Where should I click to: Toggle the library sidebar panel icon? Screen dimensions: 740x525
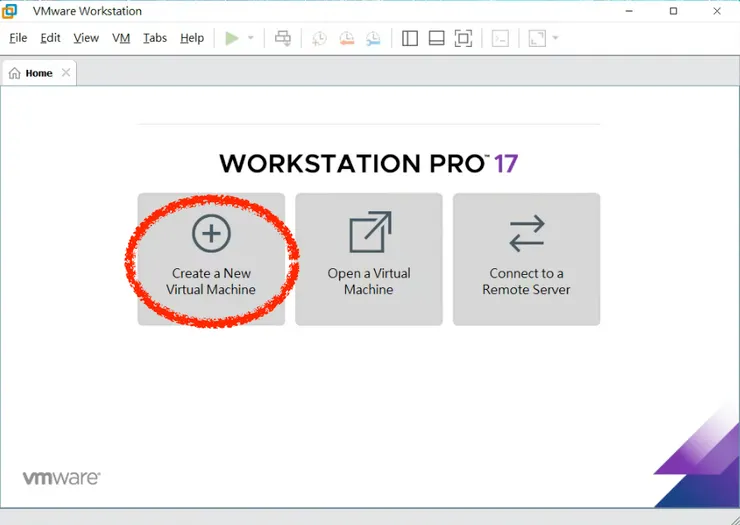410,38
